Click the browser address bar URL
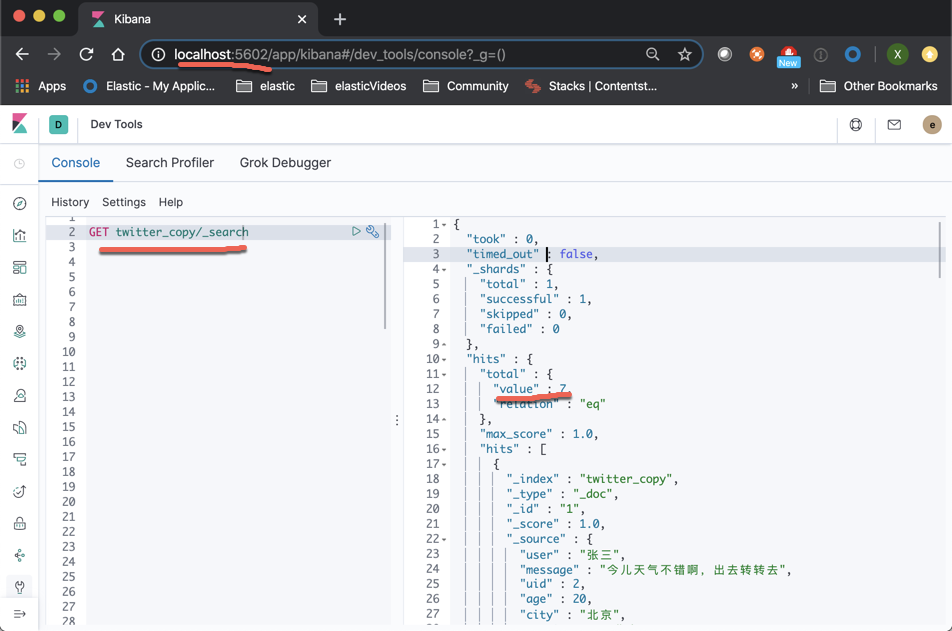 (339, 55)
